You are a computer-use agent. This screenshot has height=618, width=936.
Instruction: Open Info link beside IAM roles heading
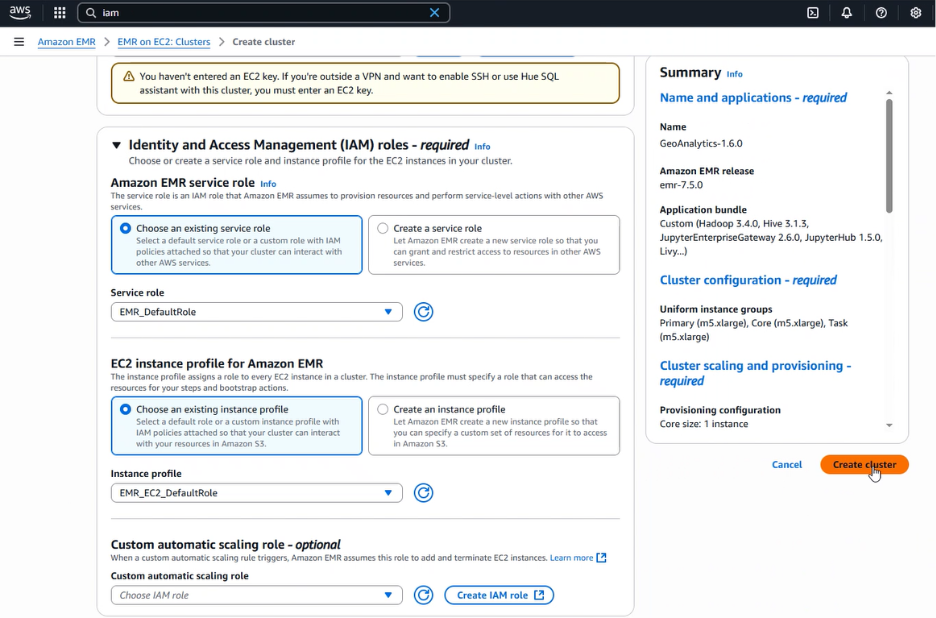tap(482, 146)
